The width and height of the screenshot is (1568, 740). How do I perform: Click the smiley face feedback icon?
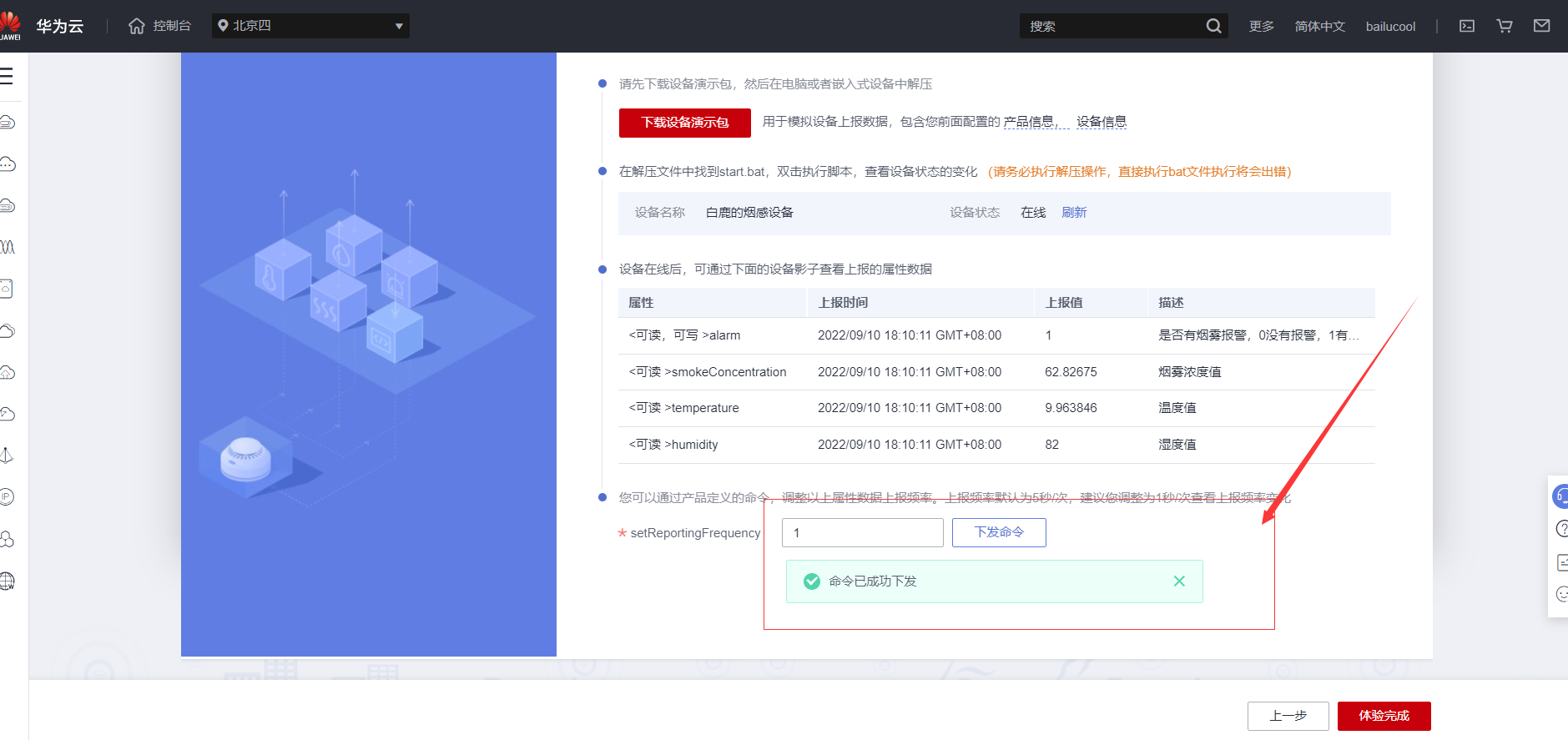(1562, 594)
